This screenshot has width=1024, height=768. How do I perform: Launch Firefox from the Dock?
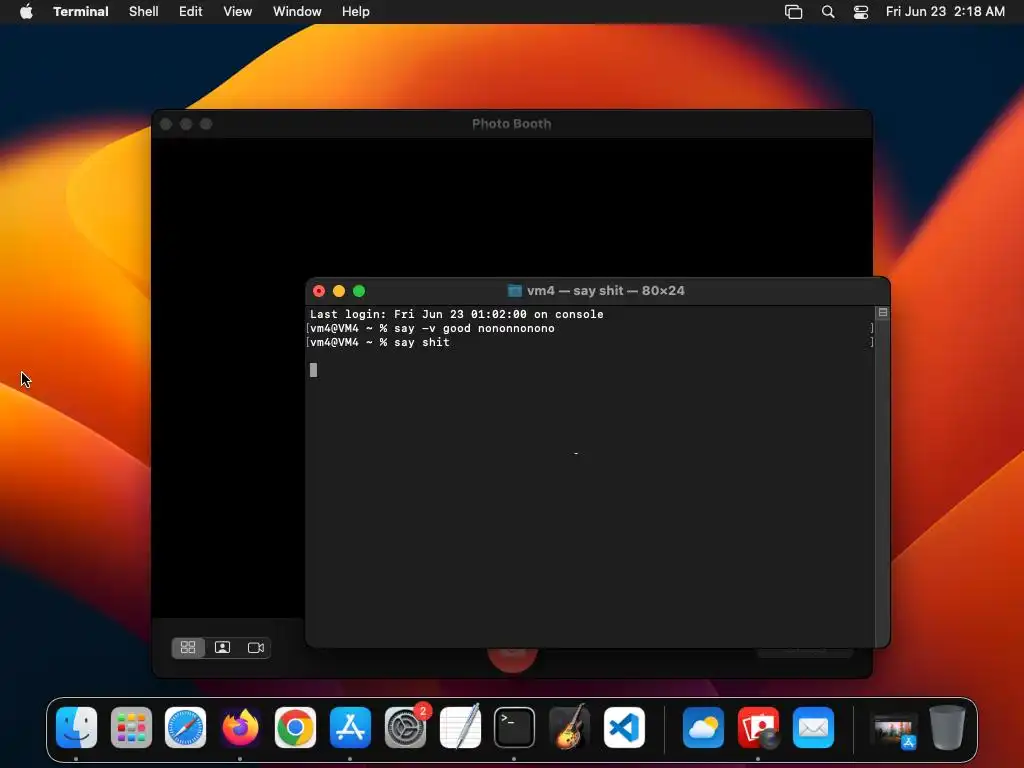(x=240, y=728)
